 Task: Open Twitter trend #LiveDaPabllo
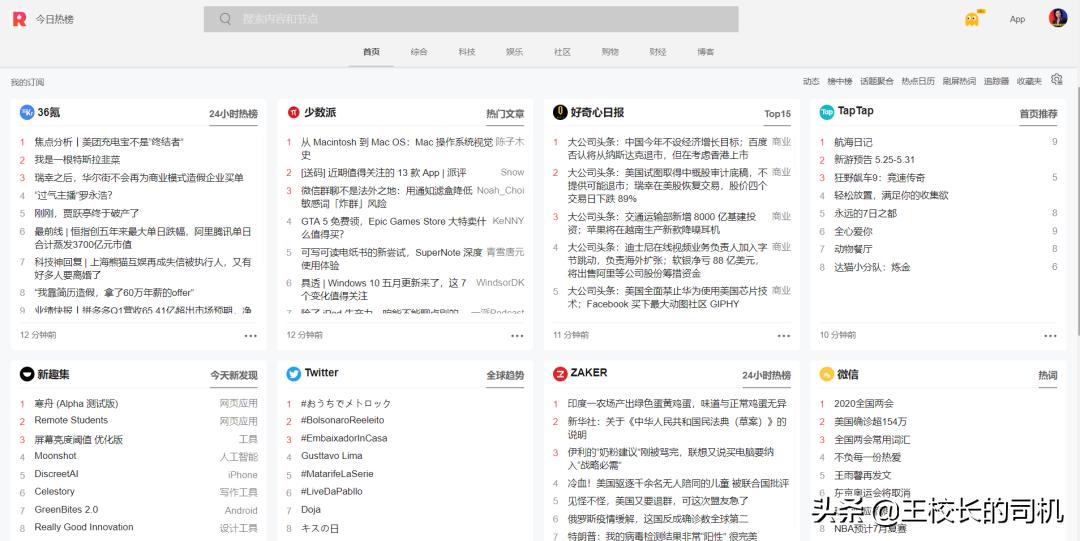332,492
